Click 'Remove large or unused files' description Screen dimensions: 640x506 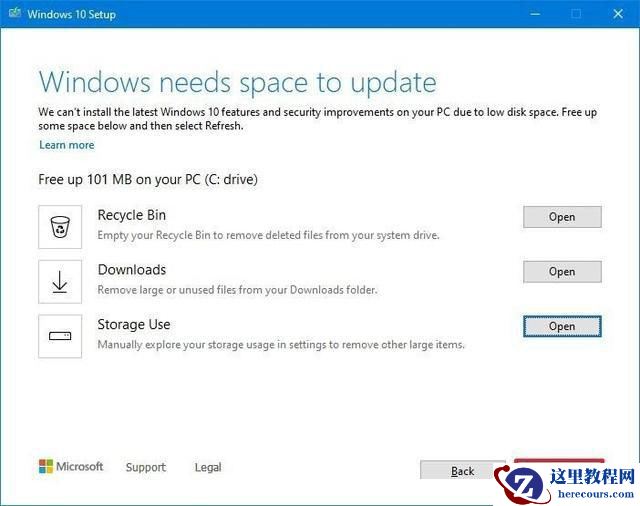238,290
